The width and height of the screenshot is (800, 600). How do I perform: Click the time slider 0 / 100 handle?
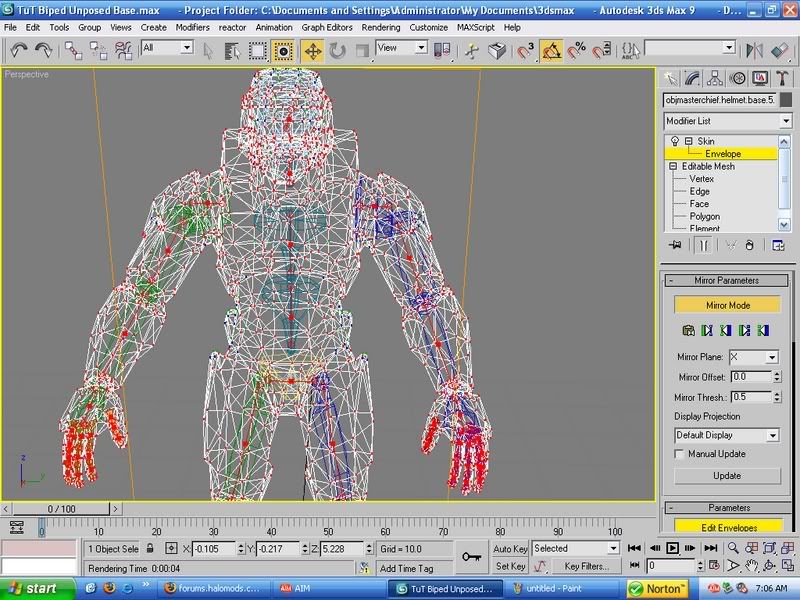click(x=61, y=509)
